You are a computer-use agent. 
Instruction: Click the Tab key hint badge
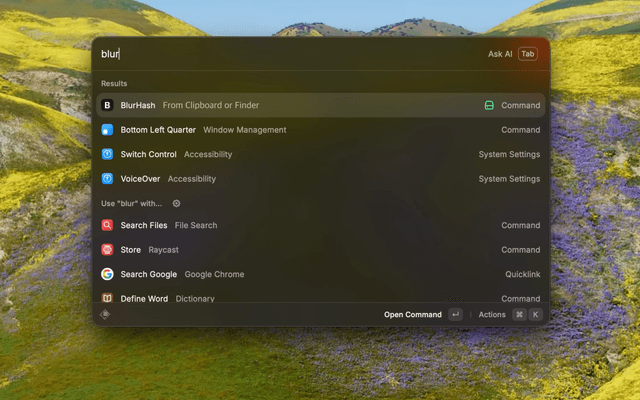pos(527,54)
